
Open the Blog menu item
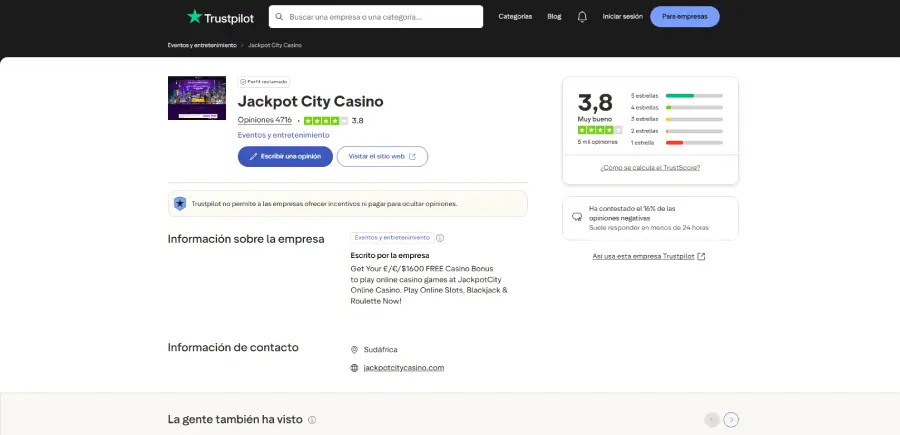pyautogui.click(x=554, y=17)
